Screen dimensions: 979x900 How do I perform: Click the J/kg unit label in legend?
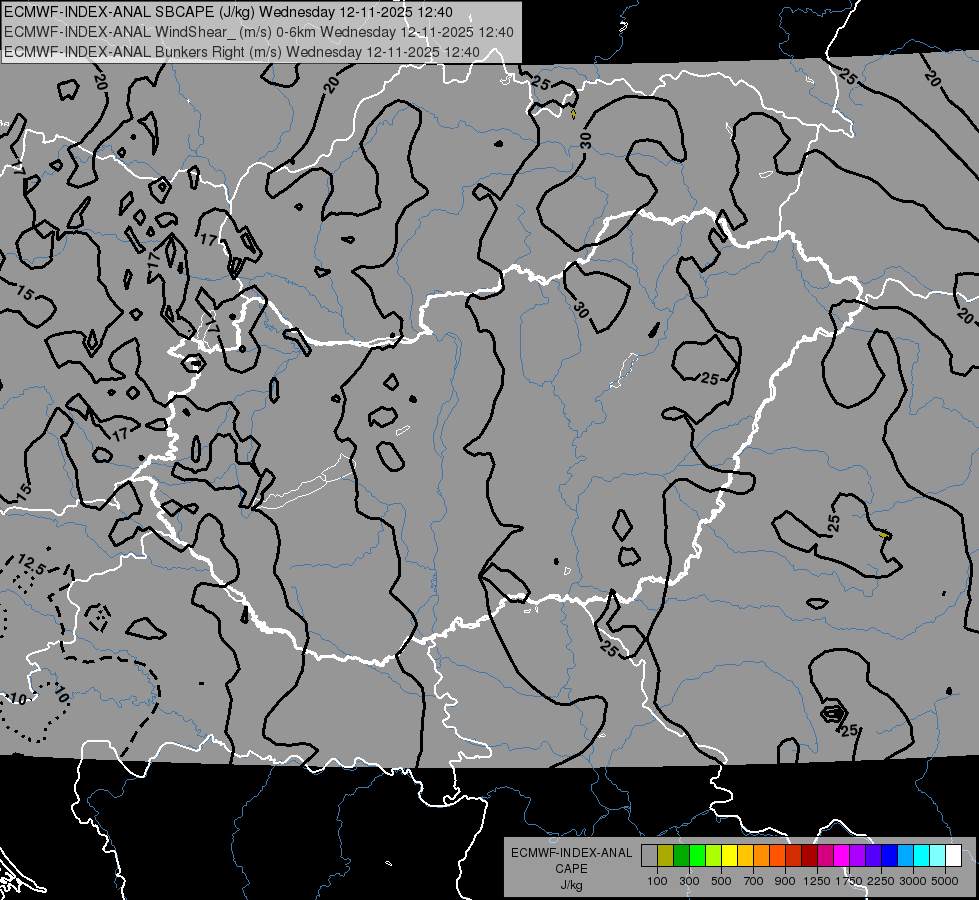tap(571, 885)
